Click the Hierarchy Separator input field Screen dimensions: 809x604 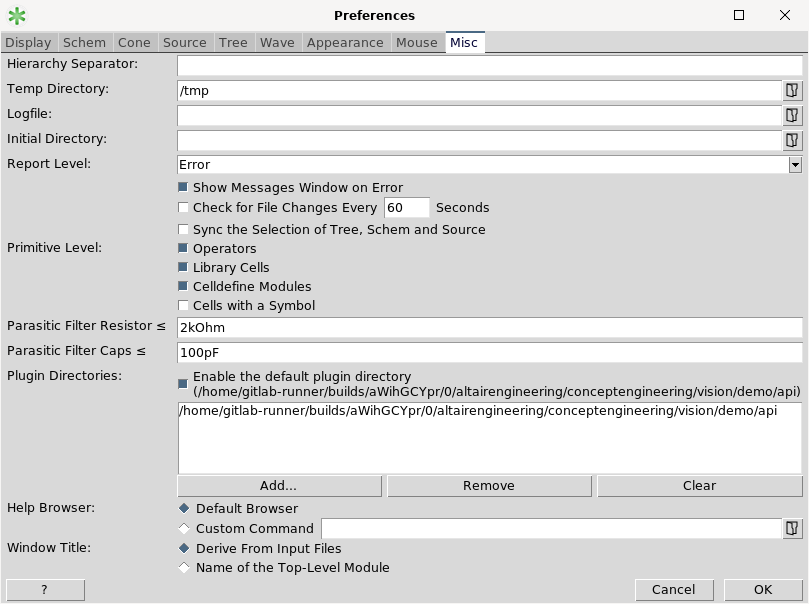[x=490, y=66]
